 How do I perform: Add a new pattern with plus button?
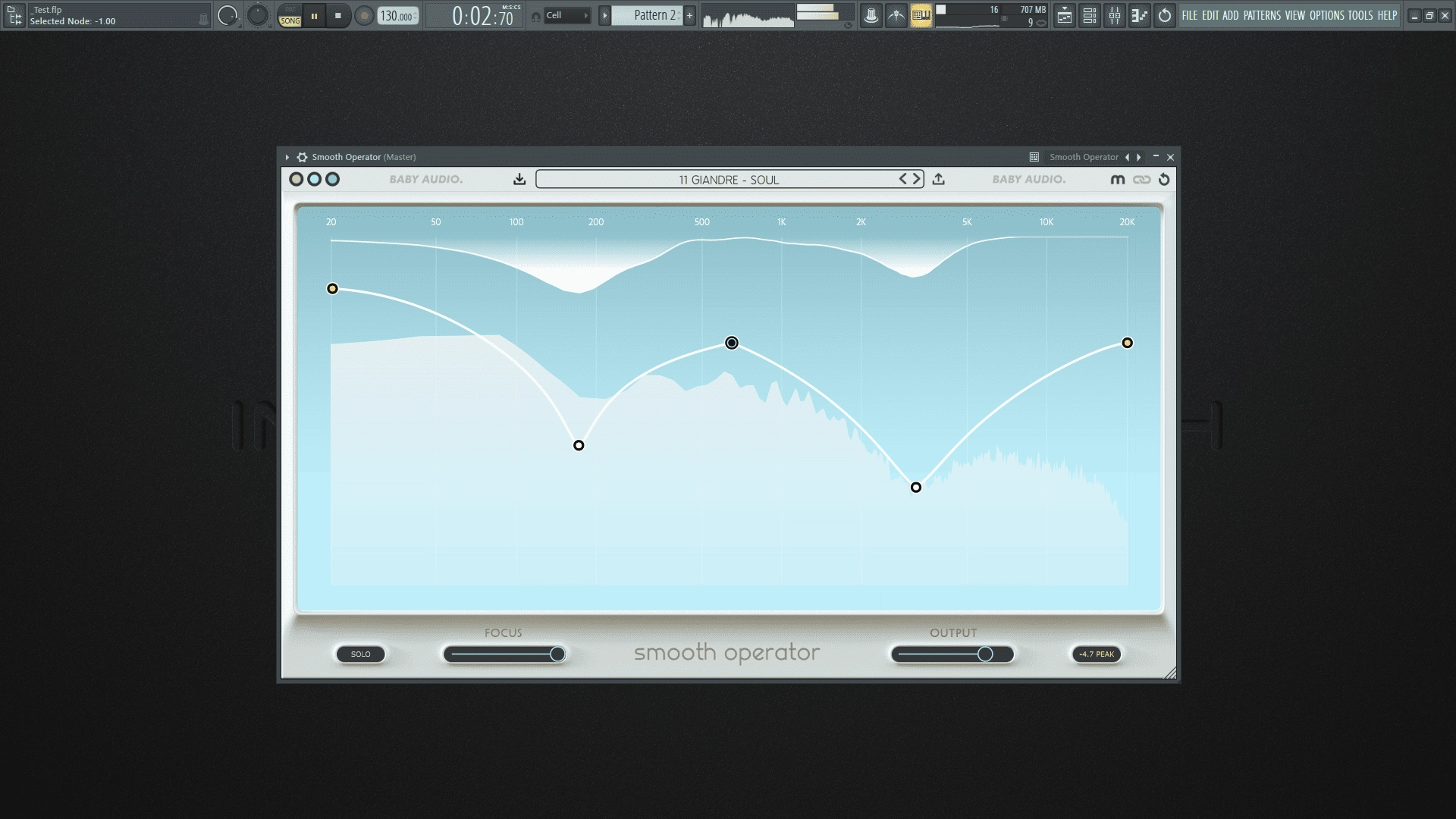pos(689,15)
